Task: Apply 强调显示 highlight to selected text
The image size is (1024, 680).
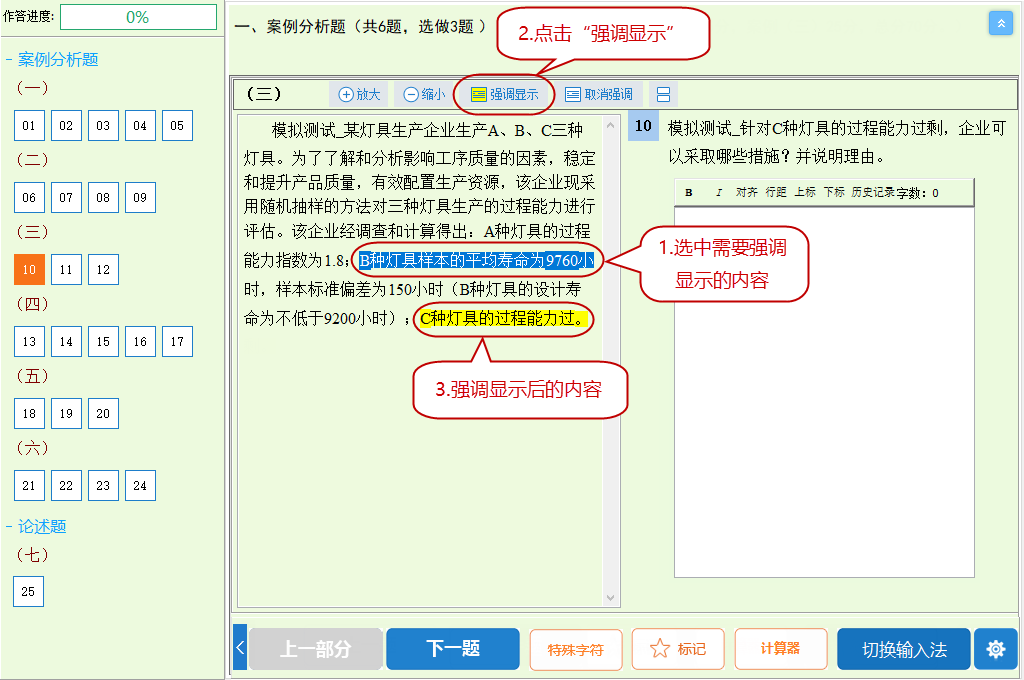Action: tap(505, 94)
